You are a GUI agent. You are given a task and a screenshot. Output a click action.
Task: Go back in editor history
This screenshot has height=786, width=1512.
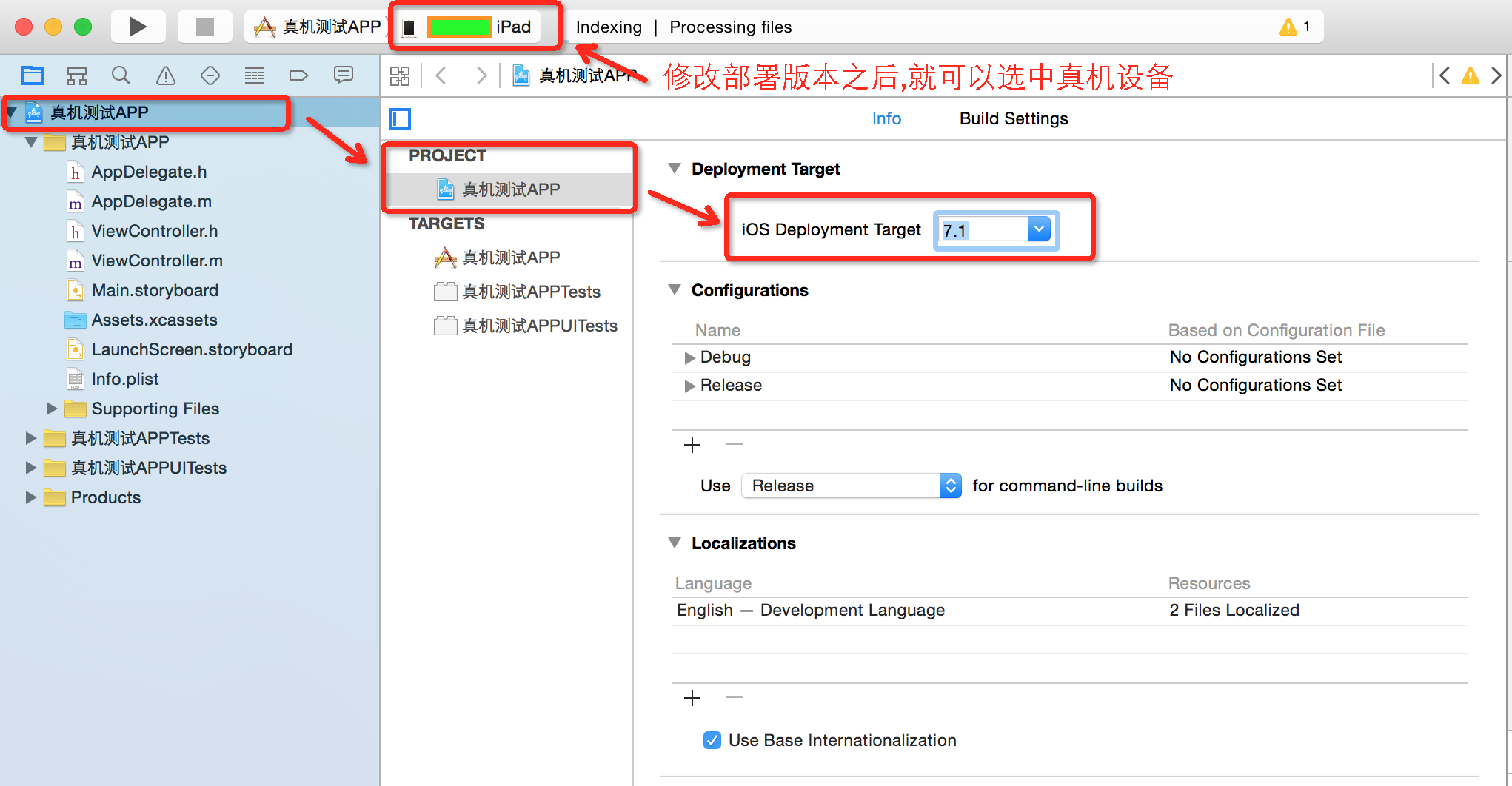[441, 75]
